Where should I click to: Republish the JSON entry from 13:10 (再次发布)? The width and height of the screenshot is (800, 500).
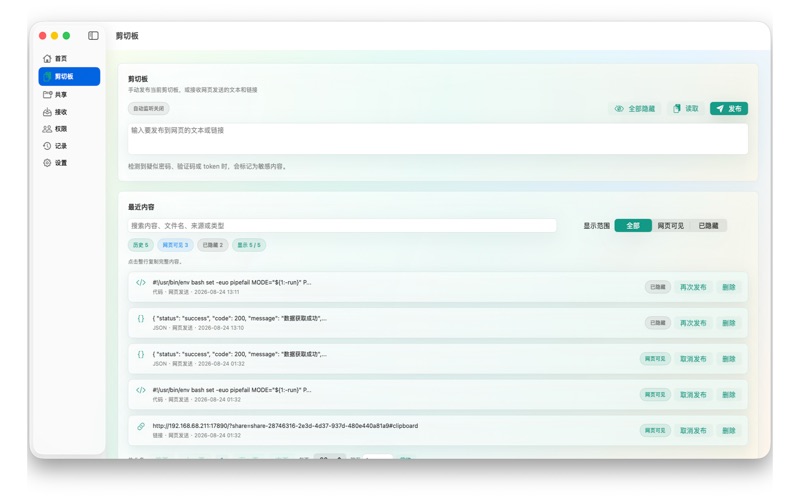(693, 323)
